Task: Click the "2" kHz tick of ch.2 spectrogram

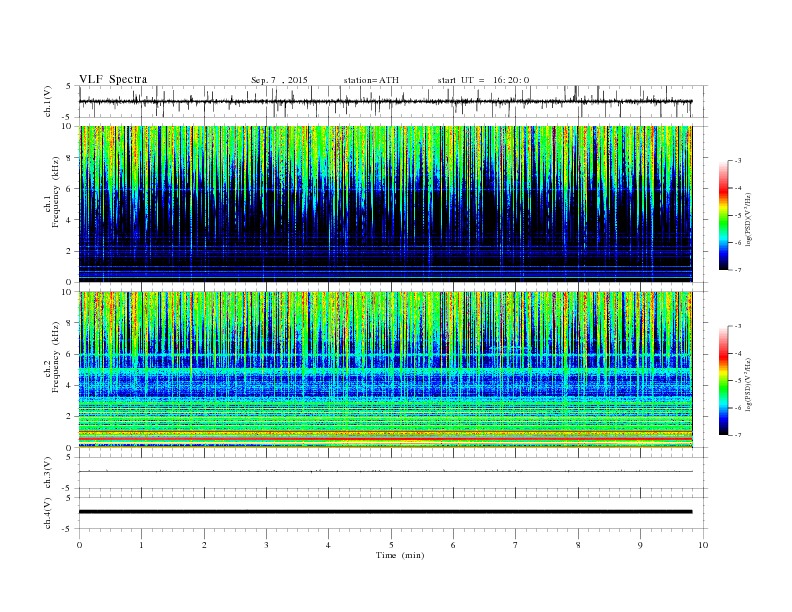Action: [69, 417]
